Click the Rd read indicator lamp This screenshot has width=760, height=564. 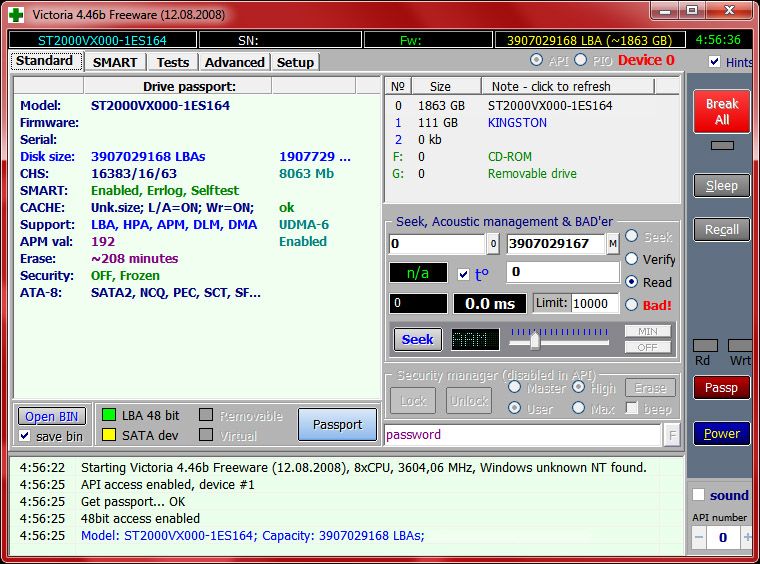click(x=704, y=345)
